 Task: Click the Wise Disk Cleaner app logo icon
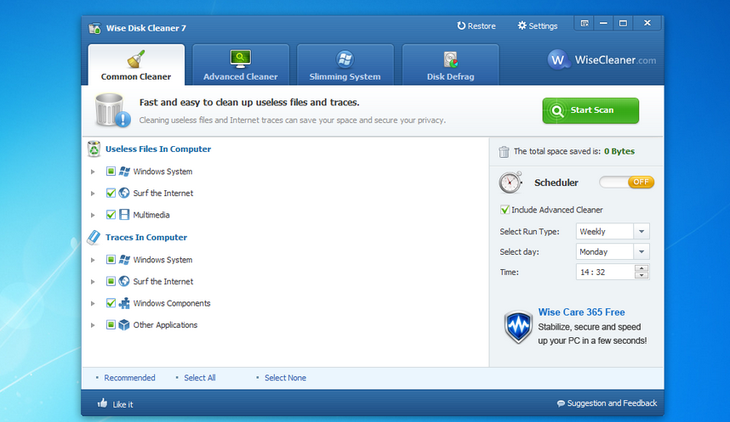pyautogui.click(x=95, y=28)
